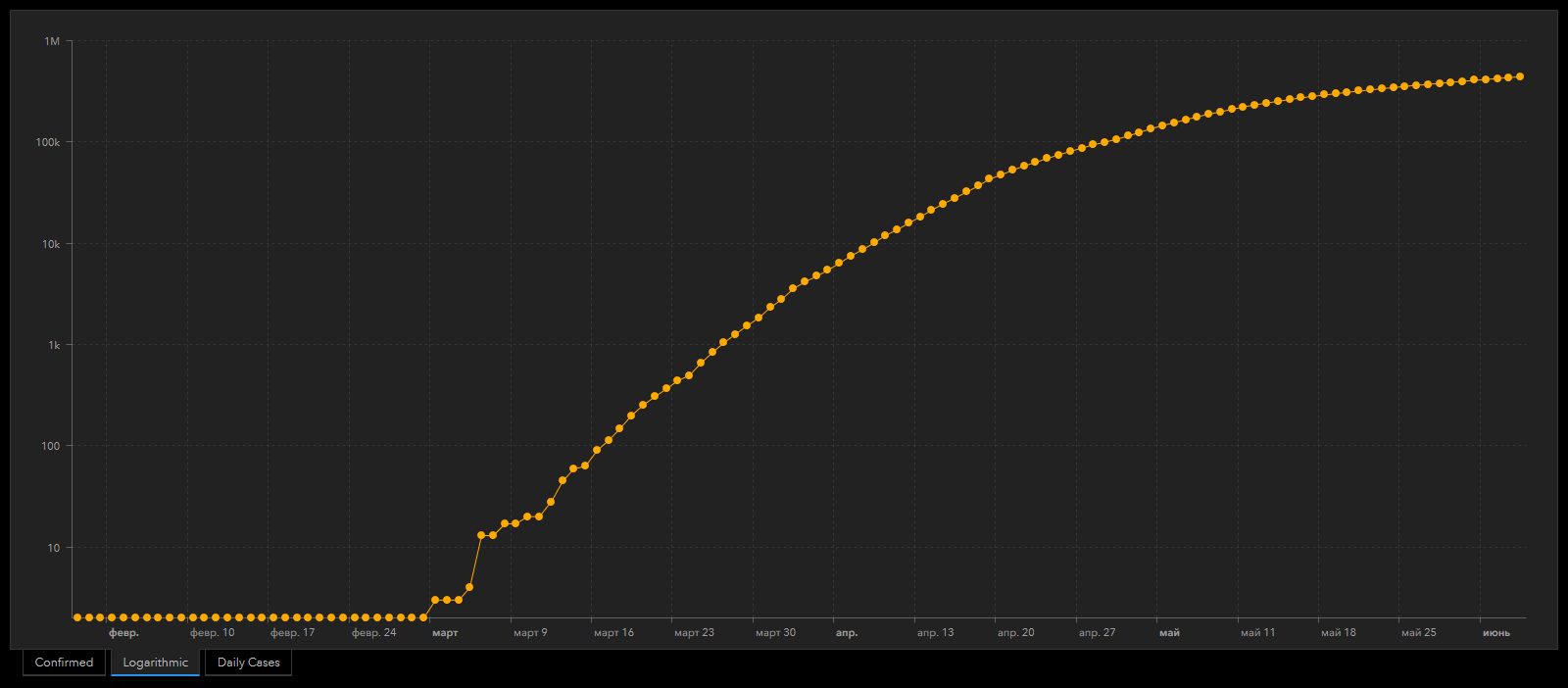Click the 'март 16' date label
Viewport: 1568px width, 688px height.
[613, 633]
